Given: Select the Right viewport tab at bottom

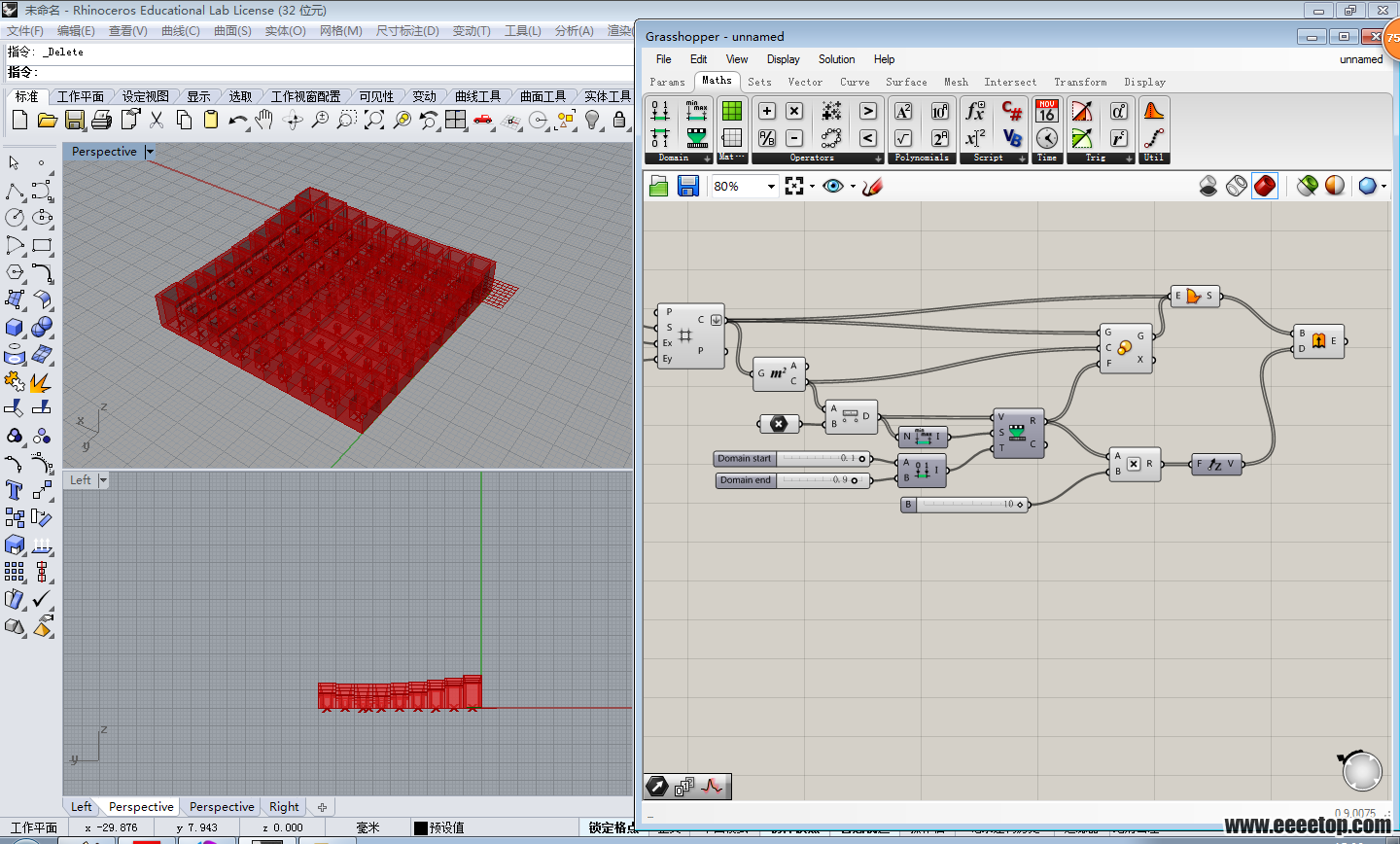Looking at the screenshot, I should (x=284, y=807).
